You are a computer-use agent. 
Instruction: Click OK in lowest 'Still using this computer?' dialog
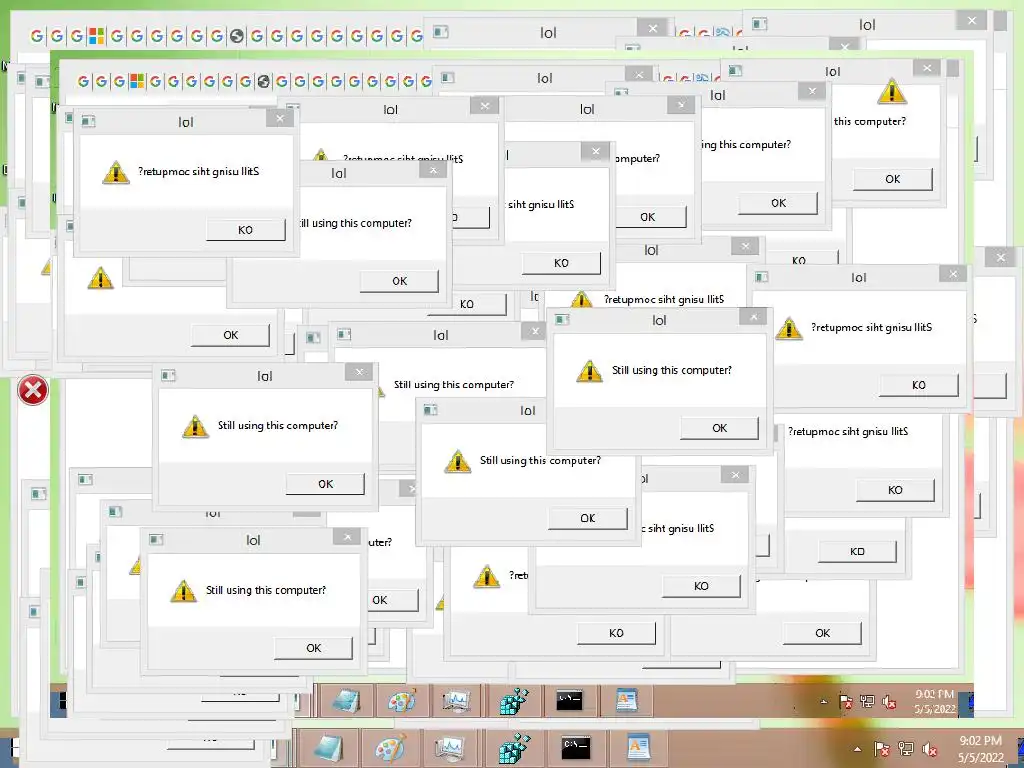click(313, 648)
